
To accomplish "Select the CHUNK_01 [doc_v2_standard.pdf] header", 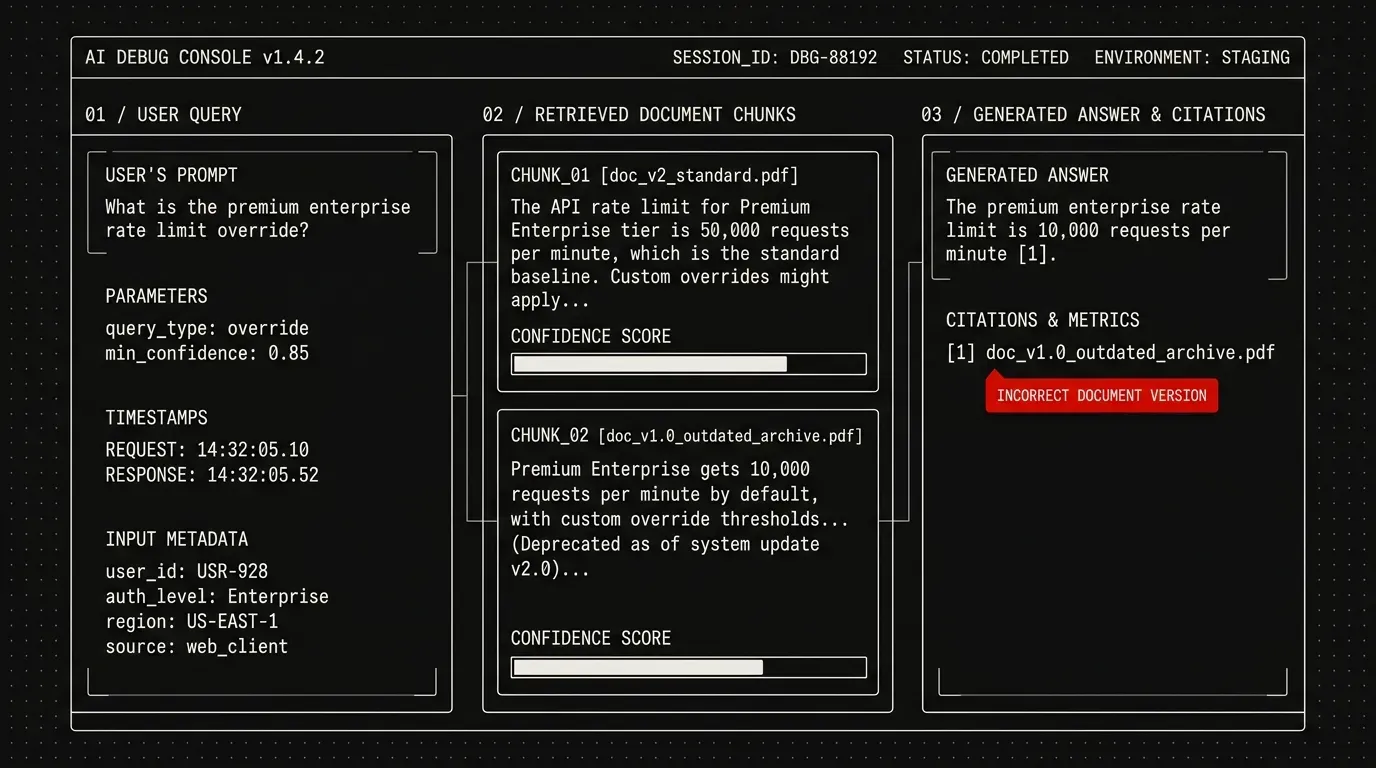I will tap(654, 175).
